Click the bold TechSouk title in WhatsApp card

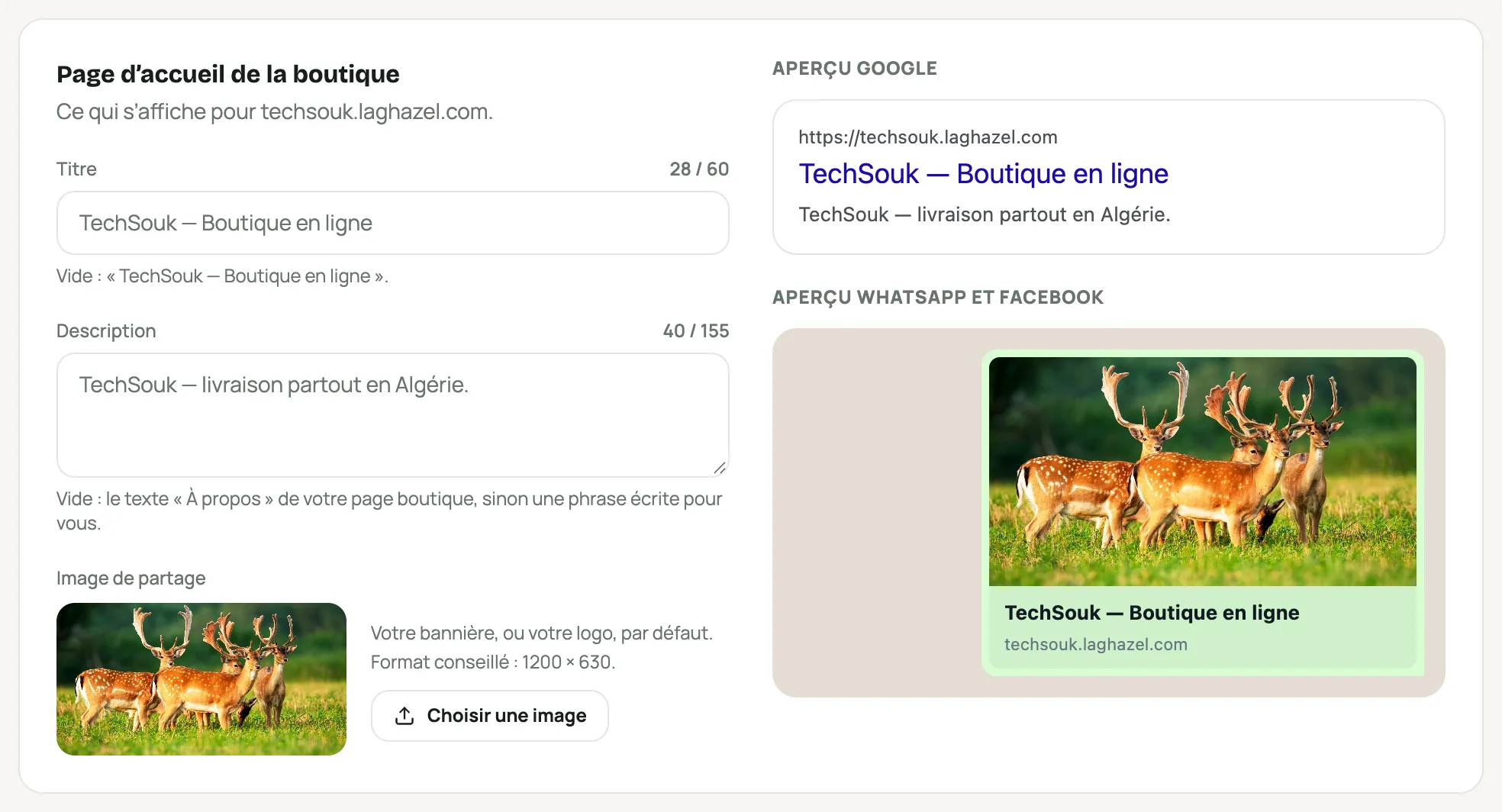pyautogui.click(x=1152, y=613)
